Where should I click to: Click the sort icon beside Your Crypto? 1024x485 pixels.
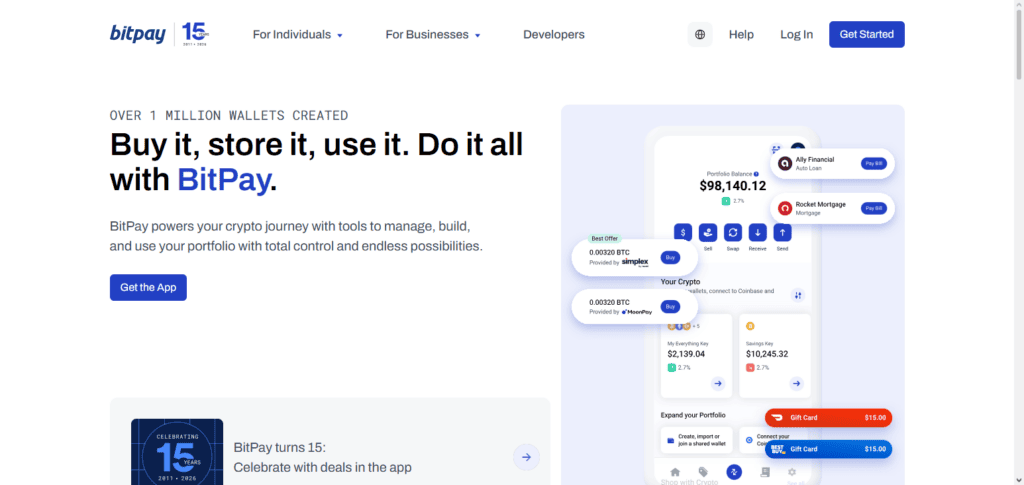[798, 295]
